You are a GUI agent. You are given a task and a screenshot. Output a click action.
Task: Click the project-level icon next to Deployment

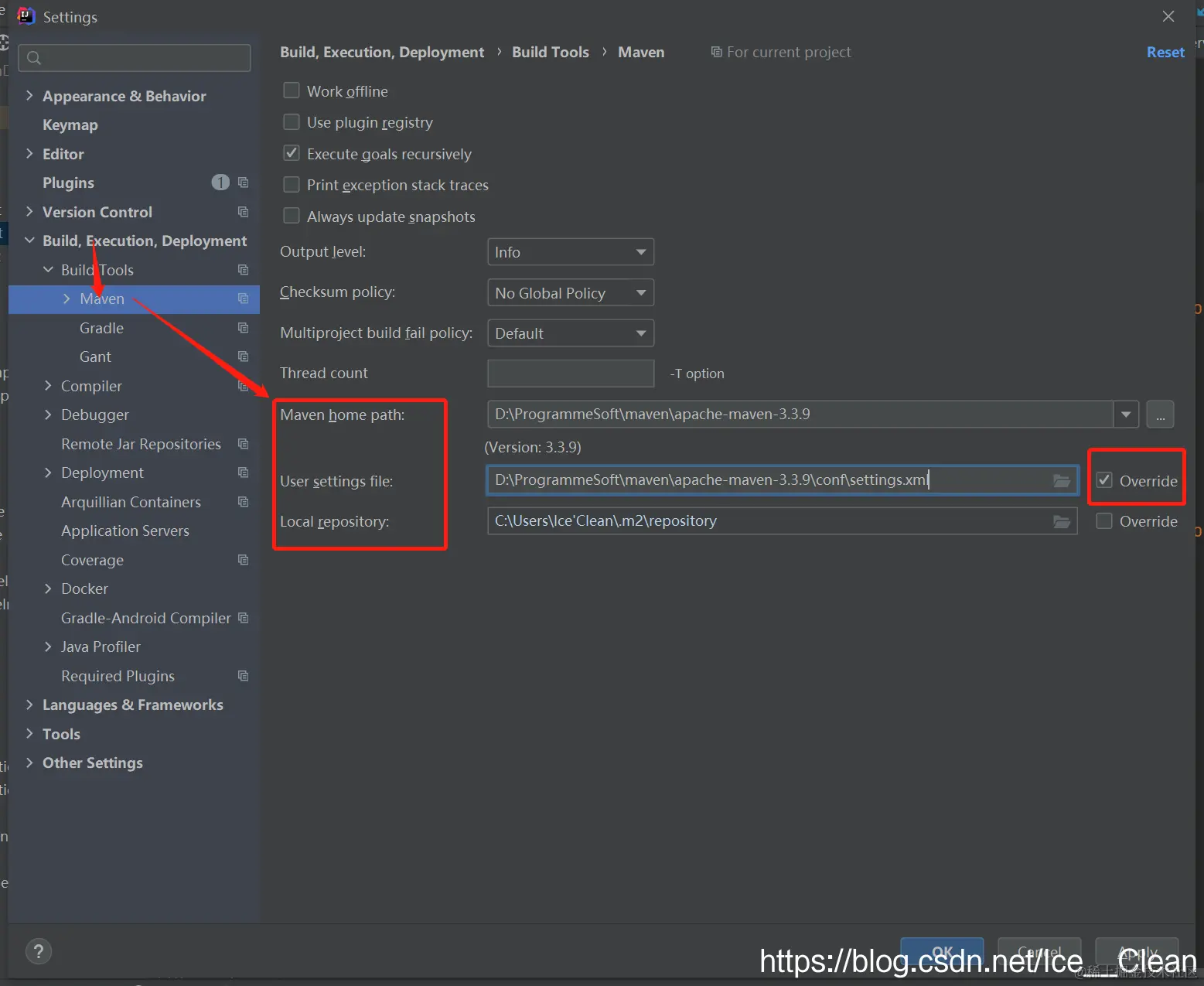tap(243, 473)
